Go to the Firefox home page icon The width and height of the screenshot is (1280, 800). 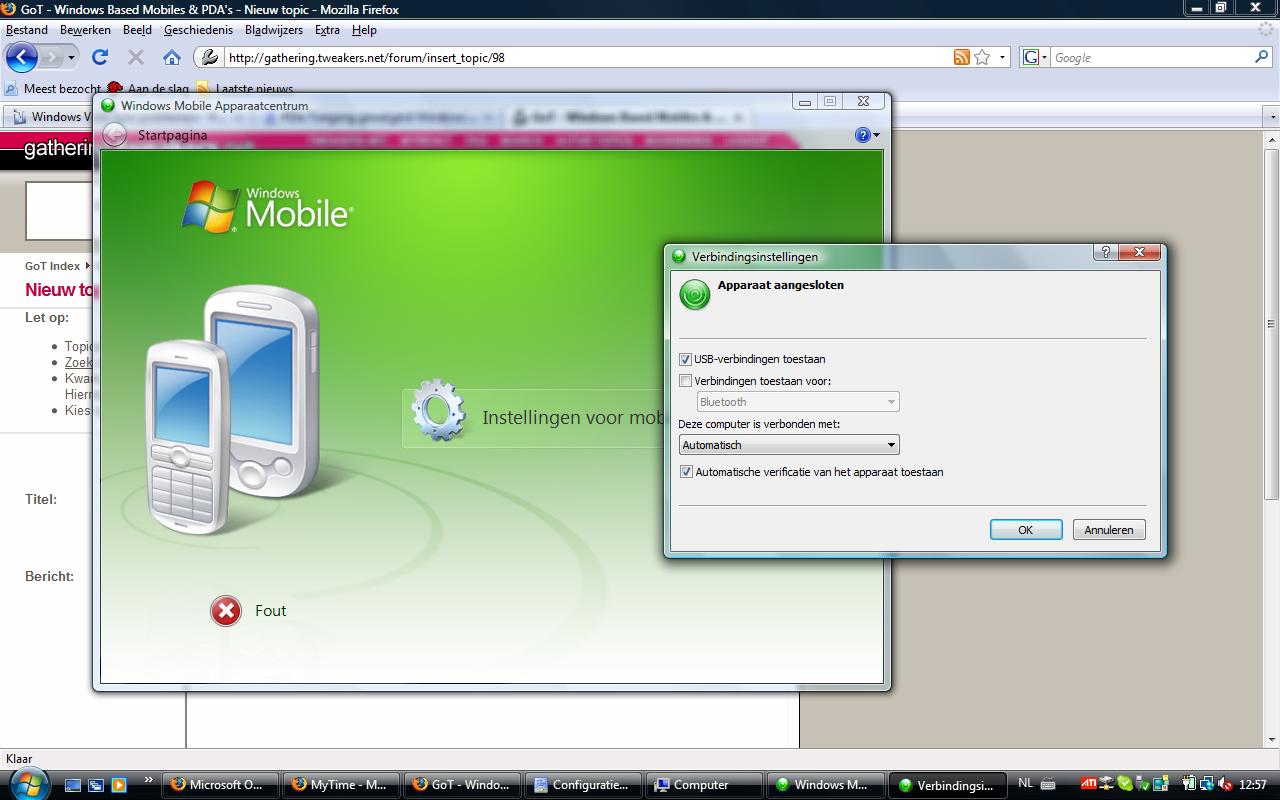(172, 57)
